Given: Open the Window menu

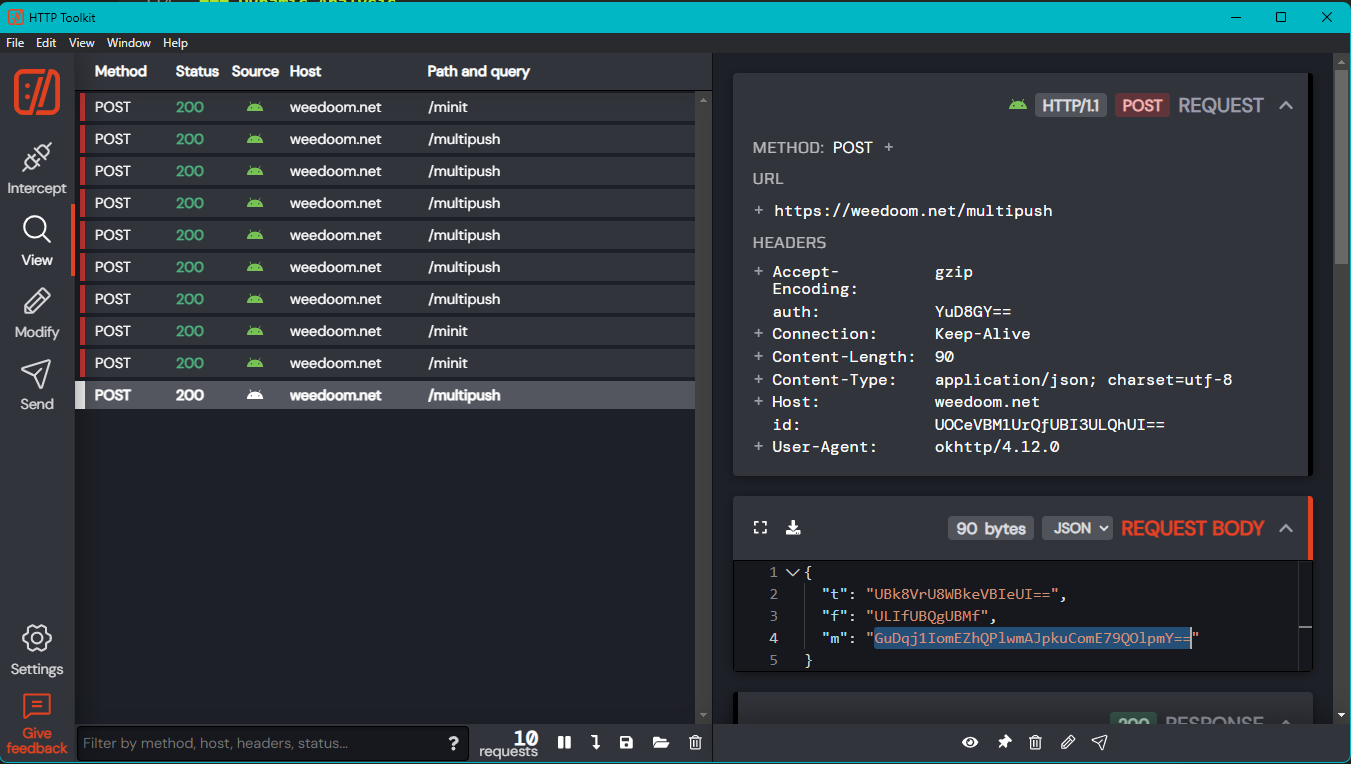Looking at the screenshot, I should coord(129,43).
